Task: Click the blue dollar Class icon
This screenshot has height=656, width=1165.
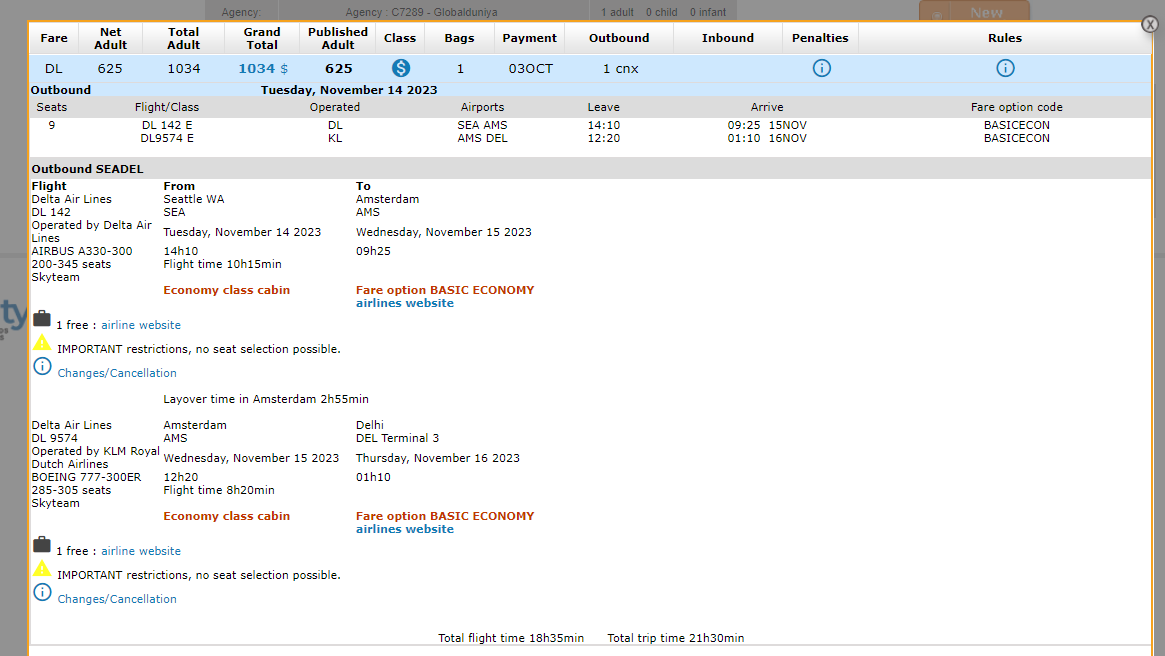Action: point(400,68)
